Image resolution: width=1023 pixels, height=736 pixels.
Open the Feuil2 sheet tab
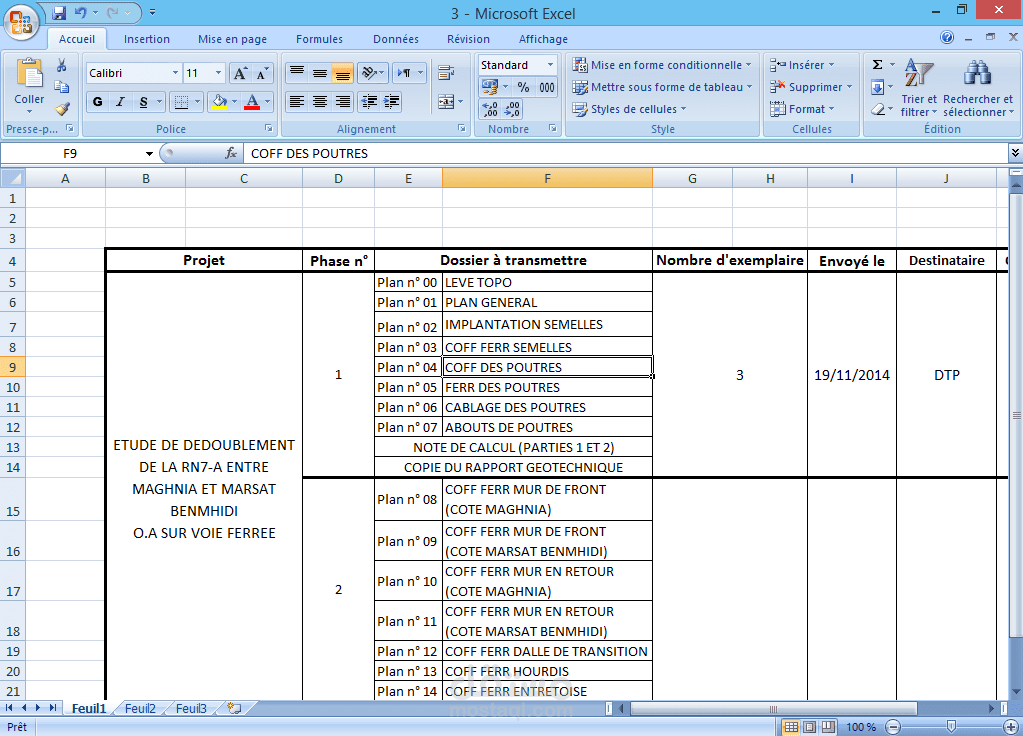[140, 709]
